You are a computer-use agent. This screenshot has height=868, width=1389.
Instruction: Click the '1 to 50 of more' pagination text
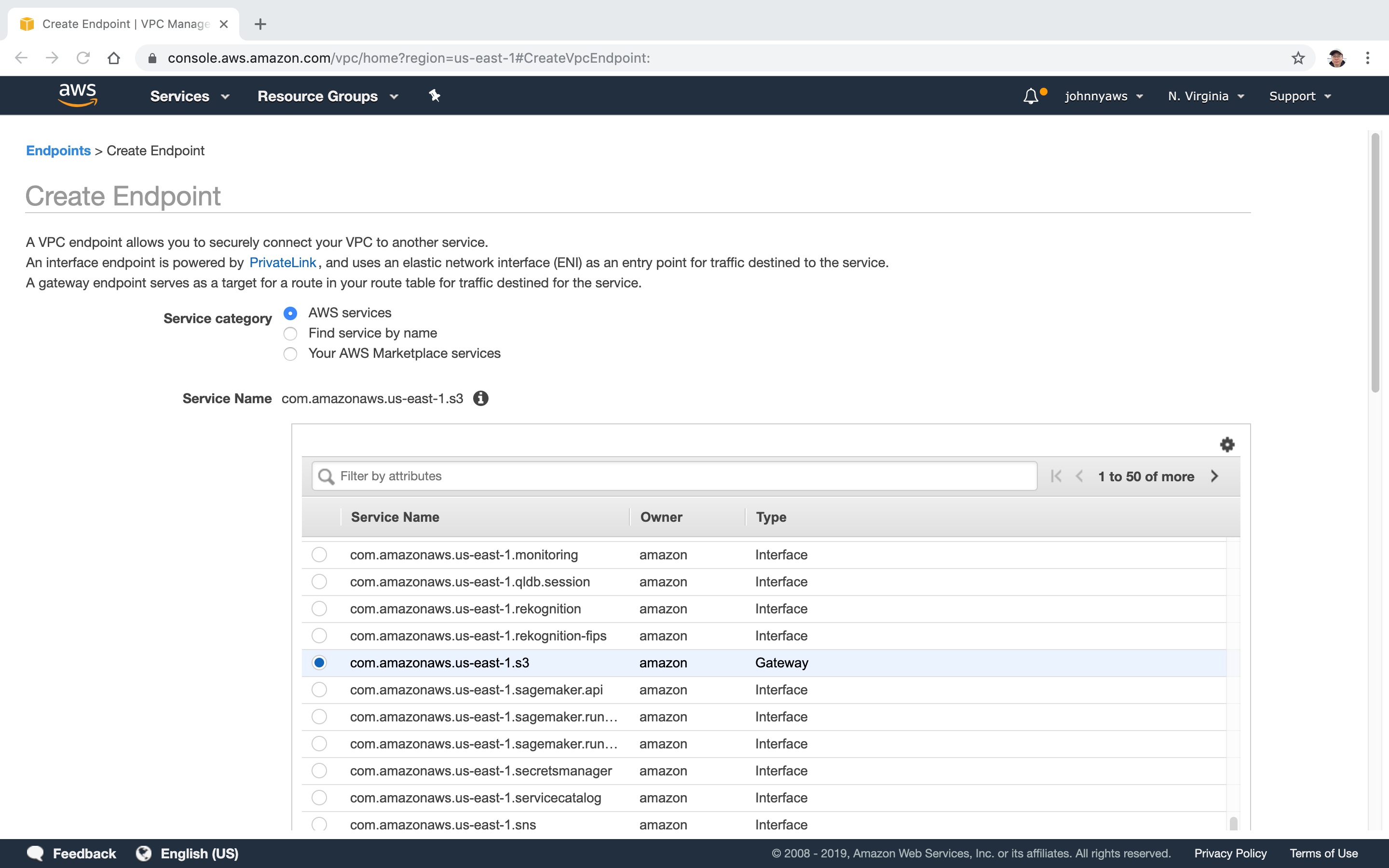[x=1146, y=476]
